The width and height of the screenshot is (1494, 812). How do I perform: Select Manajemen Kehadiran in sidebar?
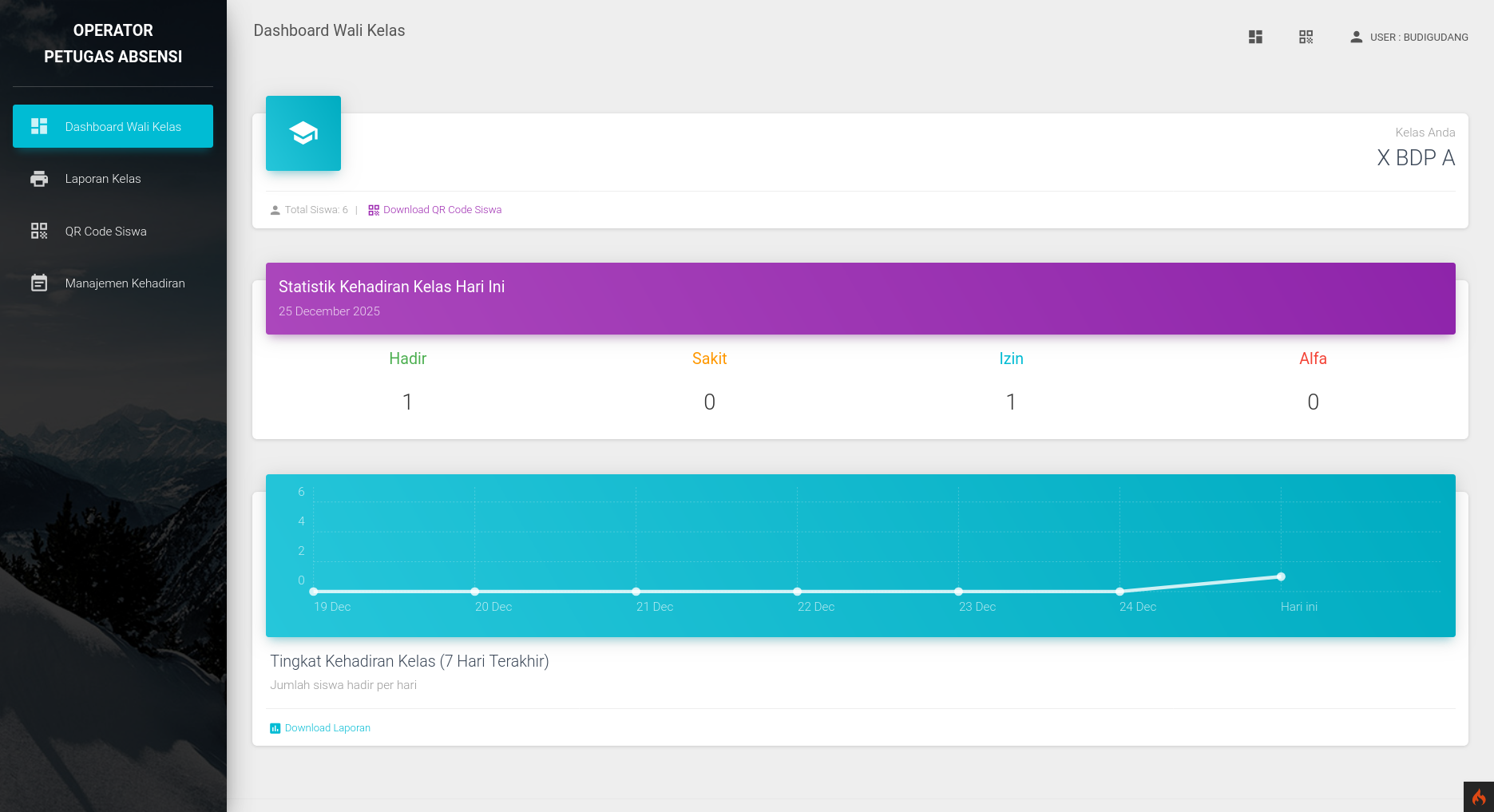click(x=125, y=283)
